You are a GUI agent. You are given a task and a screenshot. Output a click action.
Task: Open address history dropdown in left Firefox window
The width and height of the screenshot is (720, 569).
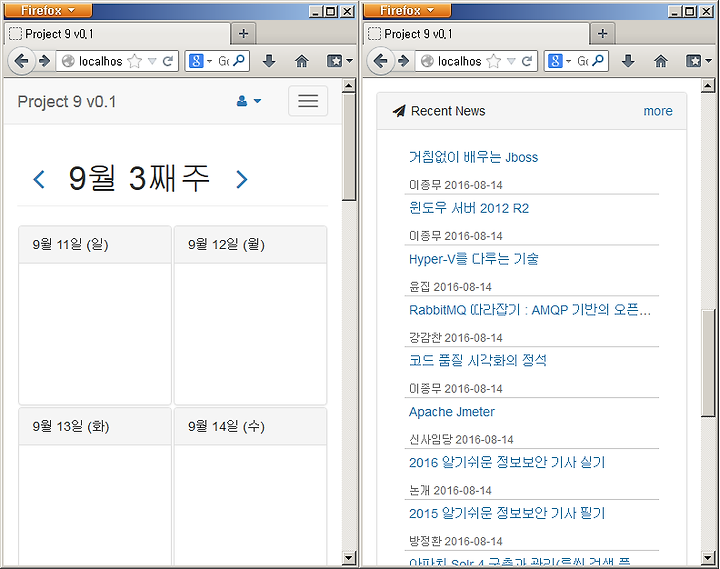tap(152, 61)
